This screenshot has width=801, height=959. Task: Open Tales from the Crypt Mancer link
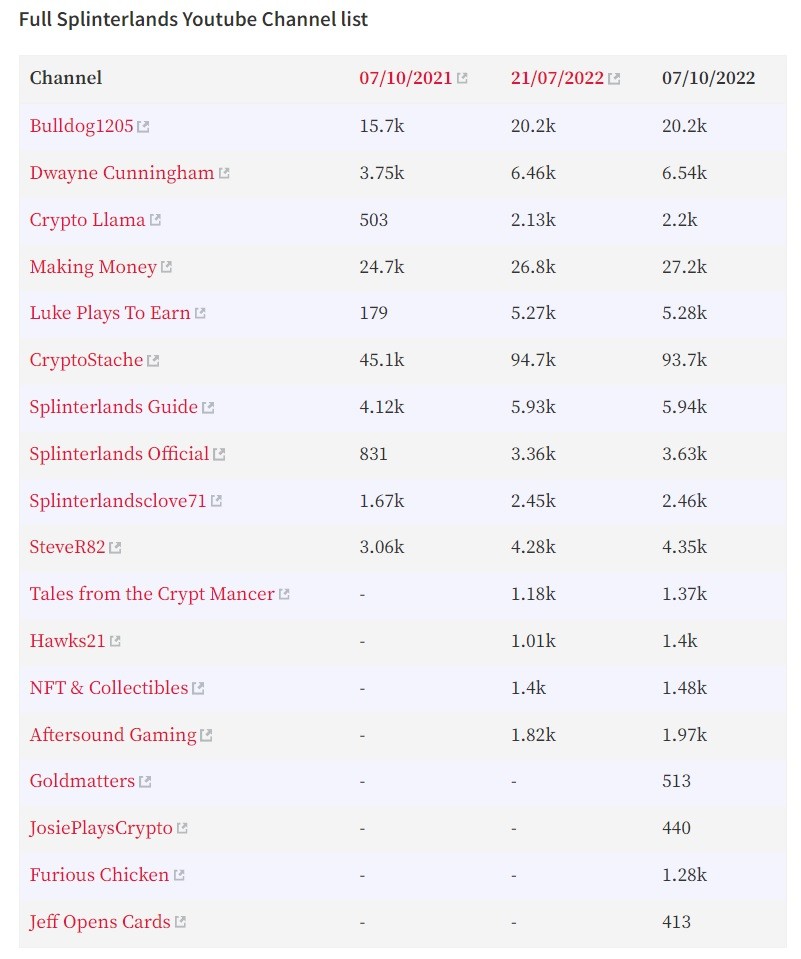152,594
